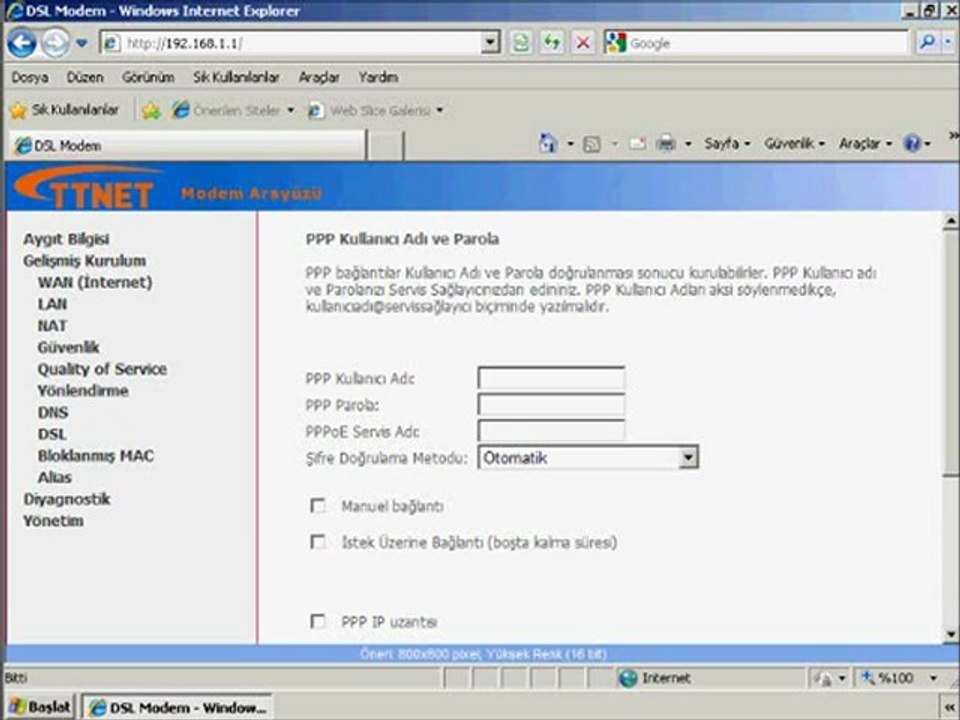This screenshot has height=720, width=960.
Task: Expand the address bar history dropdown
Action: pyautogui.click(x=490, y=43)
